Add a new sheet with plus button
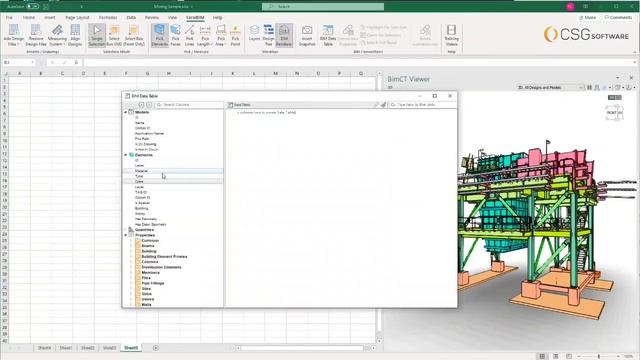This screenshot has width=640, height=360. point(156,348)
